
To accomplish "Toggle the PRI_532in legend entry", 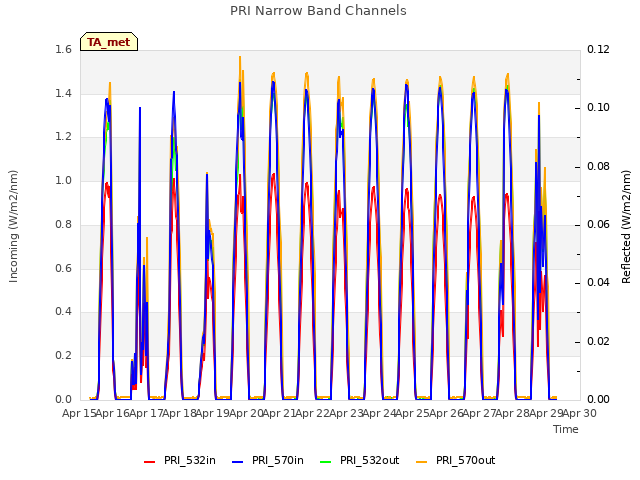I will click(180, 460).
